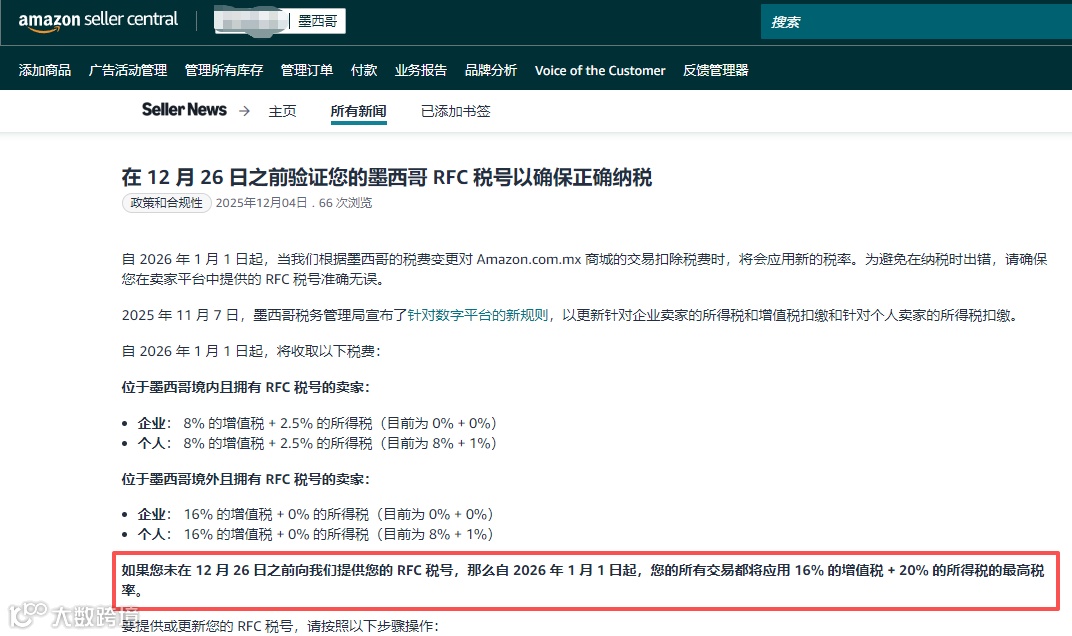Switch to the 主页 tab
This screenshot has height=636, width=1072.
pyautogui.click(x=282, y=111)
